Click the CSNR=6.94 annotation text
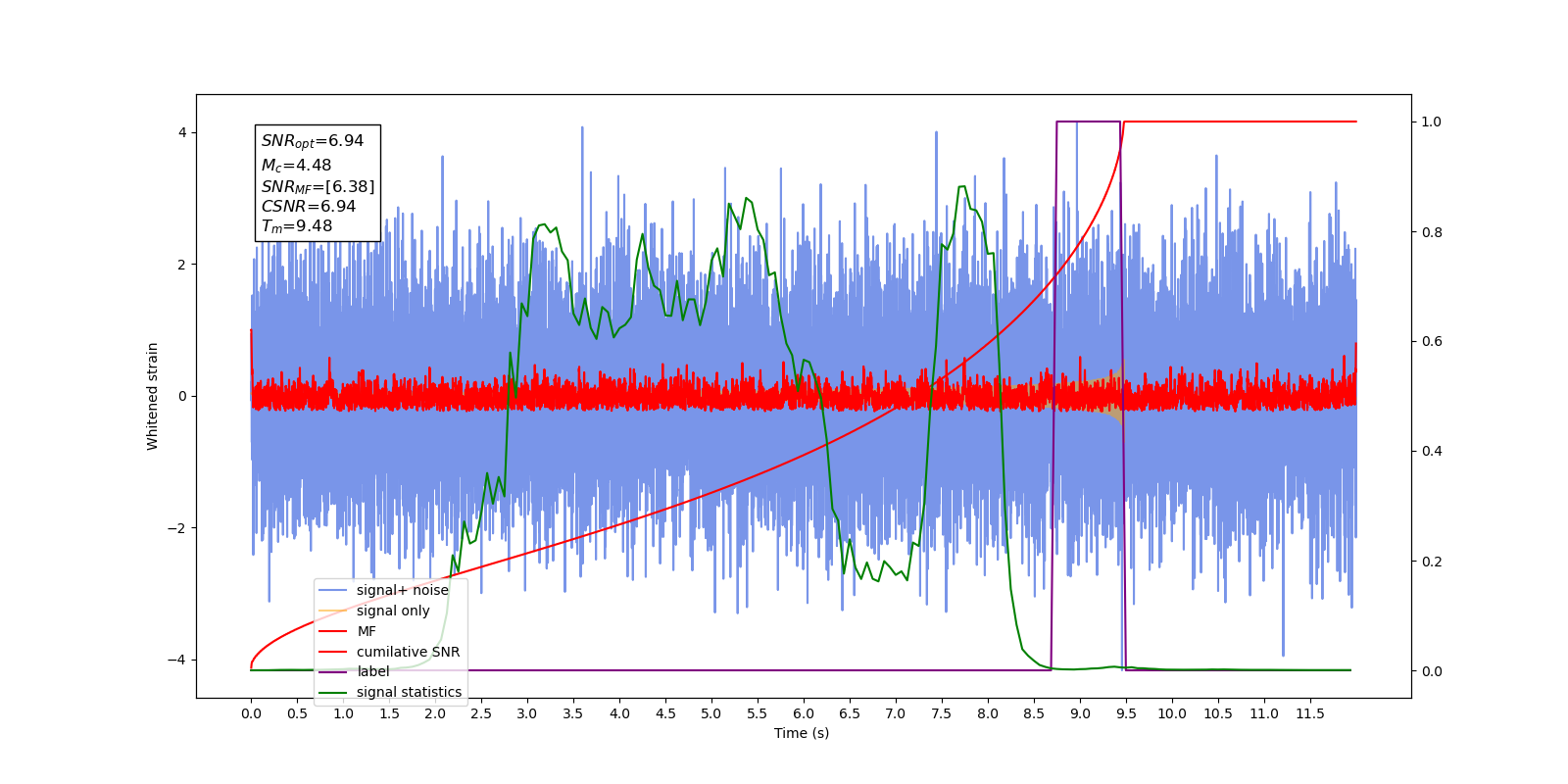The height and width of the screenshot is (784, 1568). (x=309, y=206)
